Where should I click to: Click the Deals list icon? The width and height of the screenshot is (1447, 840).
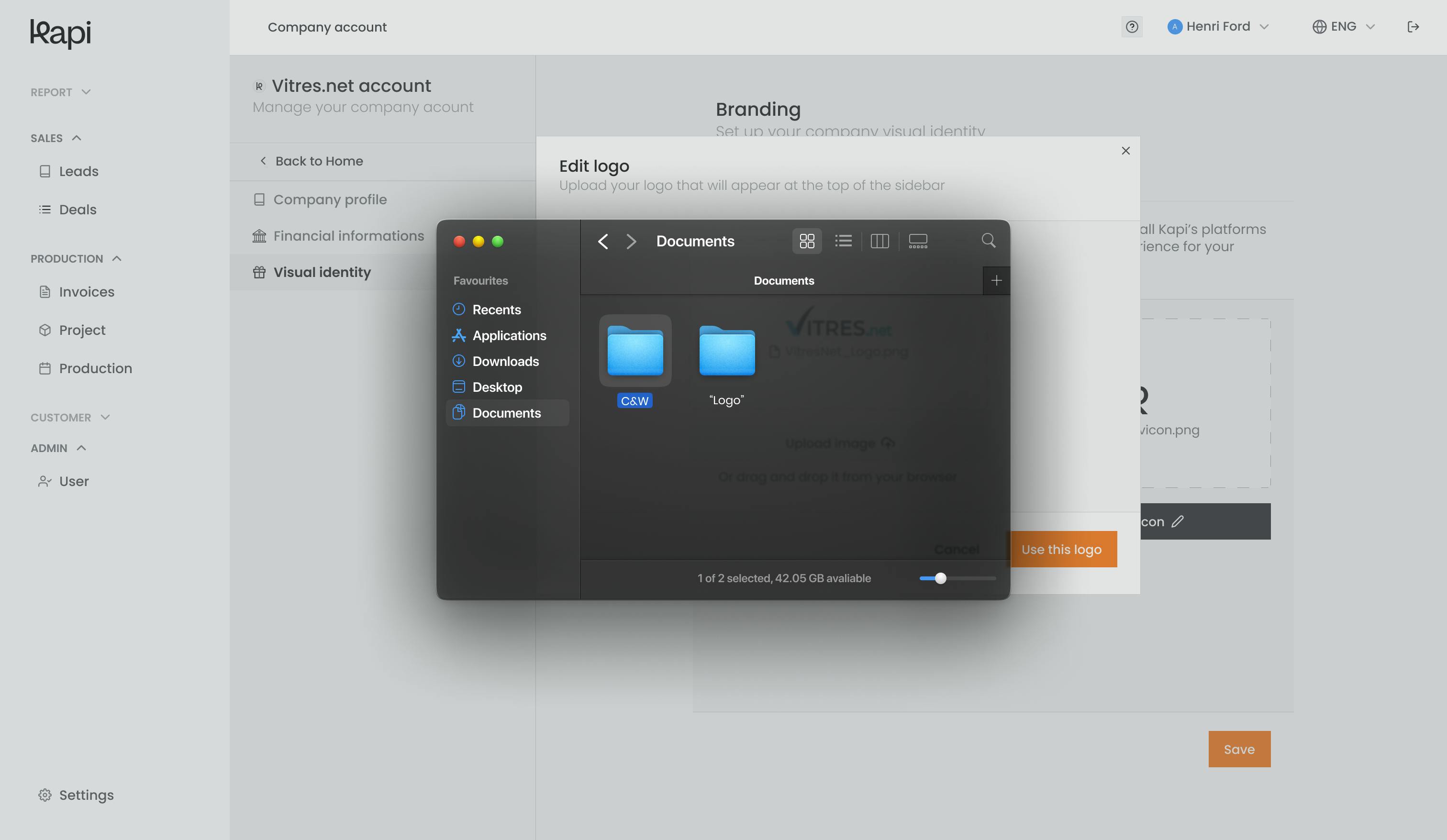45,210
